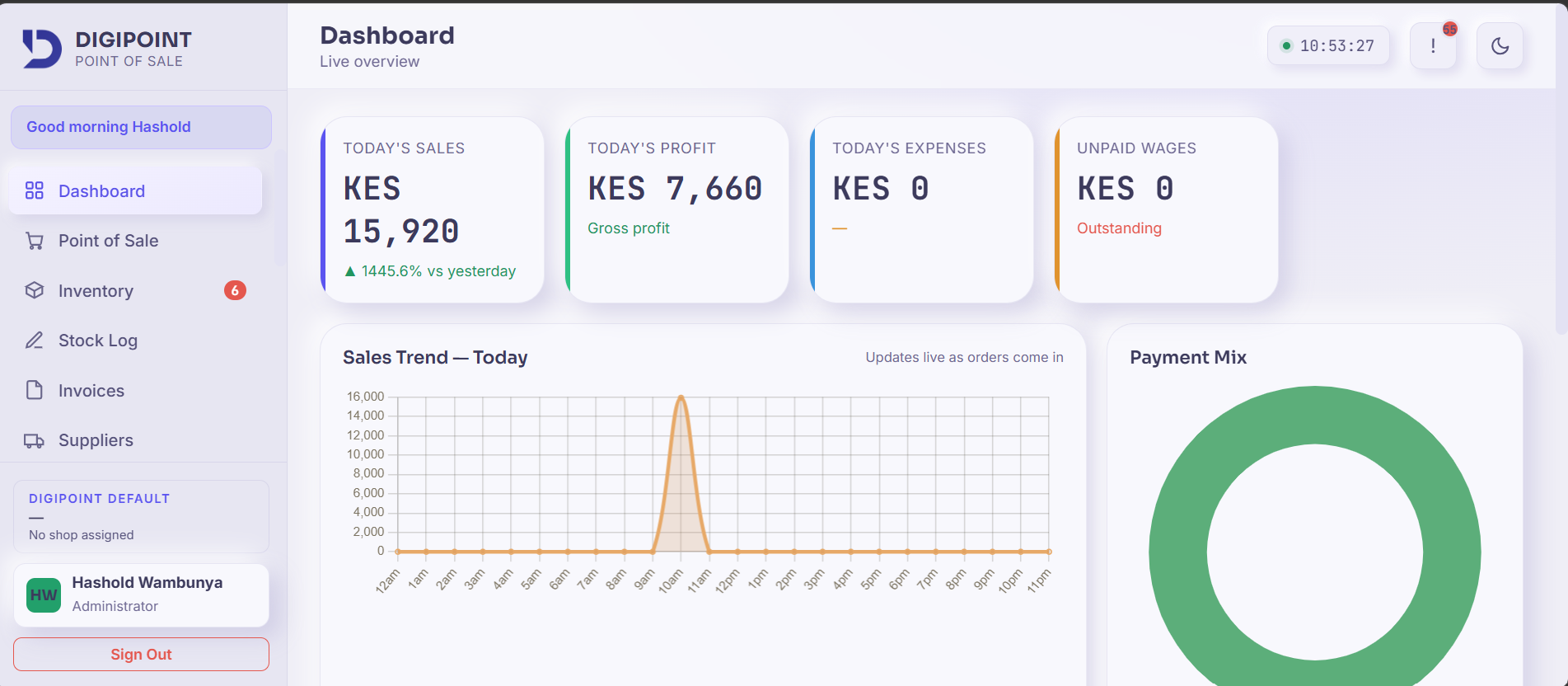Click the Dashboard grid icon
Screen dimensions: 1568x686
click(35, 191)
